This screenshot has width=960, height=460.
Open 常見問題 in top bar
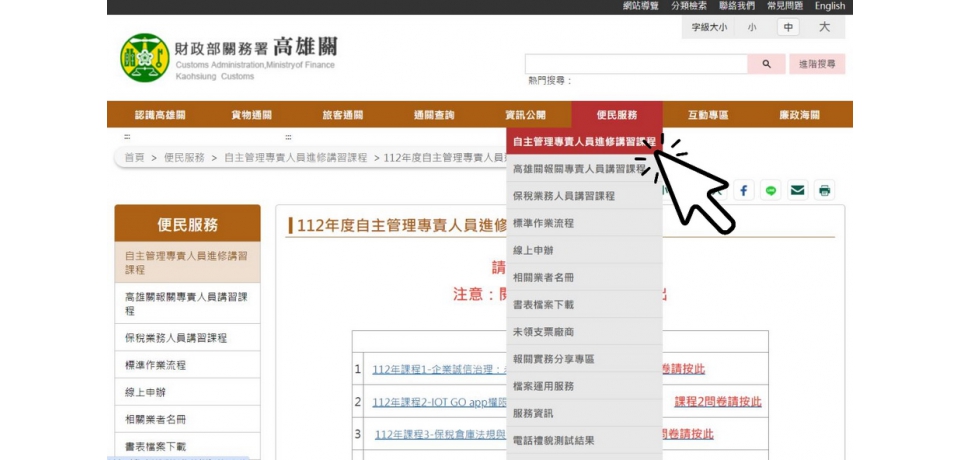click(785, 6)
